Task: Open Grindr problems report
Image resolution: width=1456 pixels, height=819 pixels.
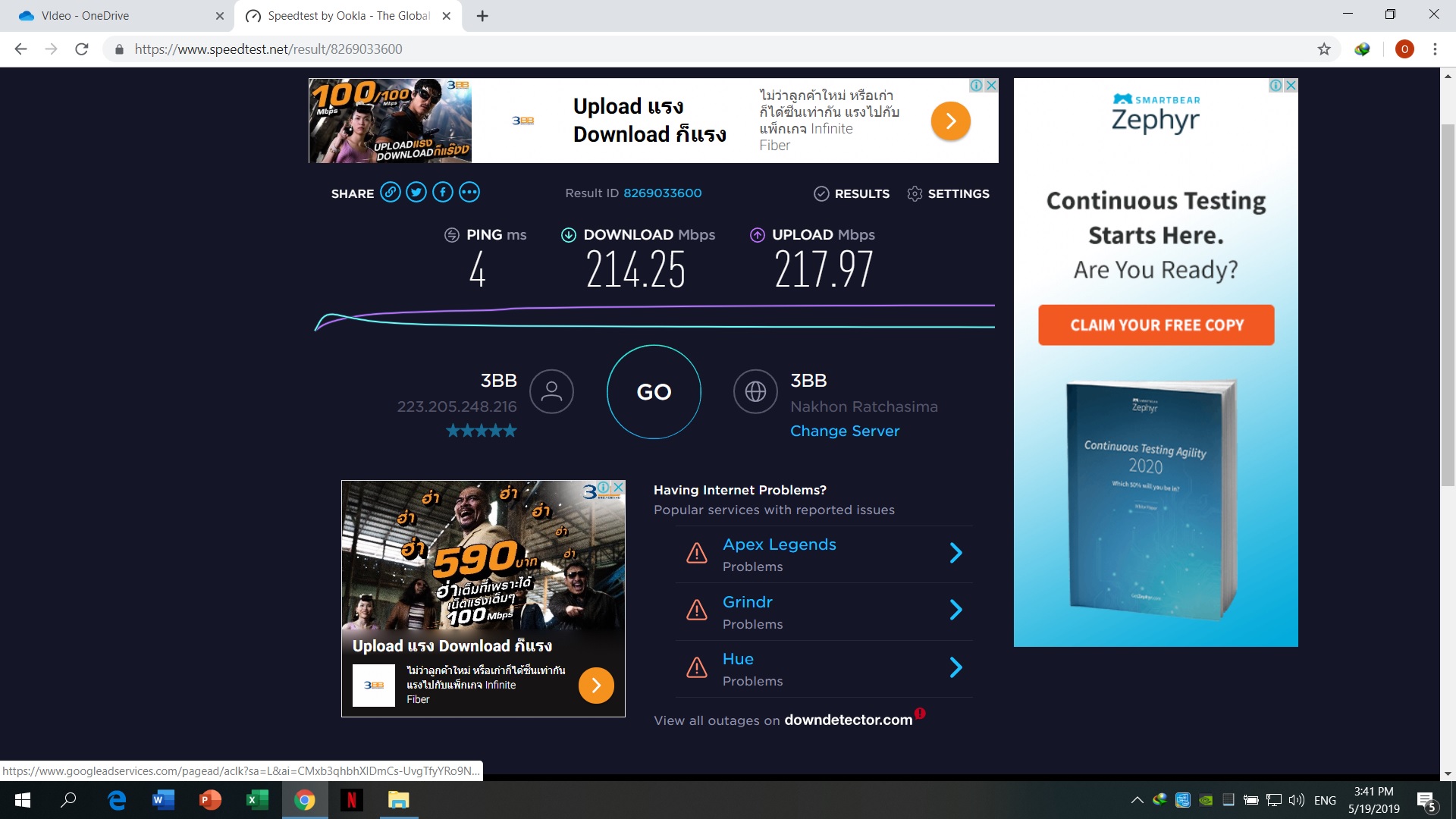Action: pyautogui.click(x=748, y=602)
